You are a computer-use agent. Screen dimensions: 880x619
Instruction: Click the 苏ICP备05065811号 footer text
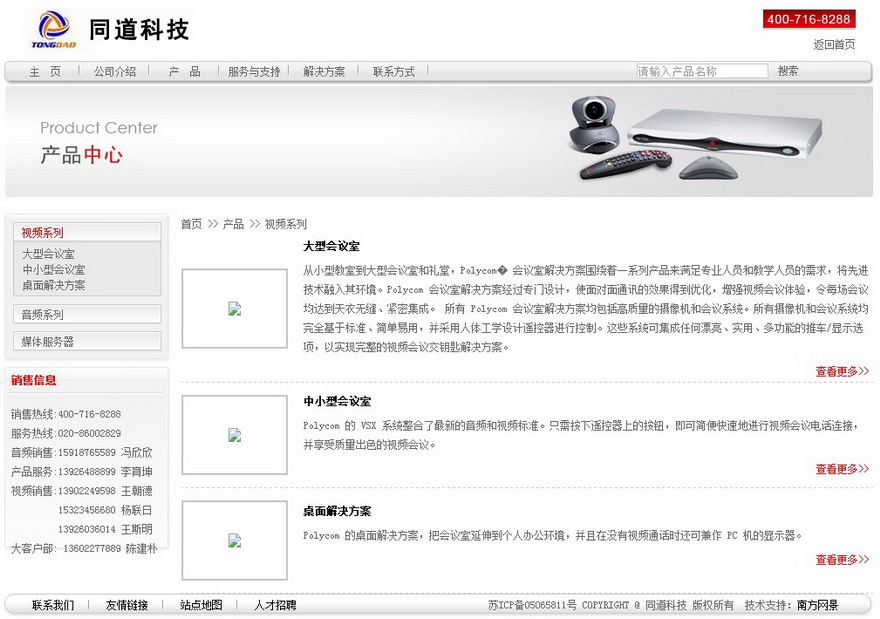tap(532, 606)
